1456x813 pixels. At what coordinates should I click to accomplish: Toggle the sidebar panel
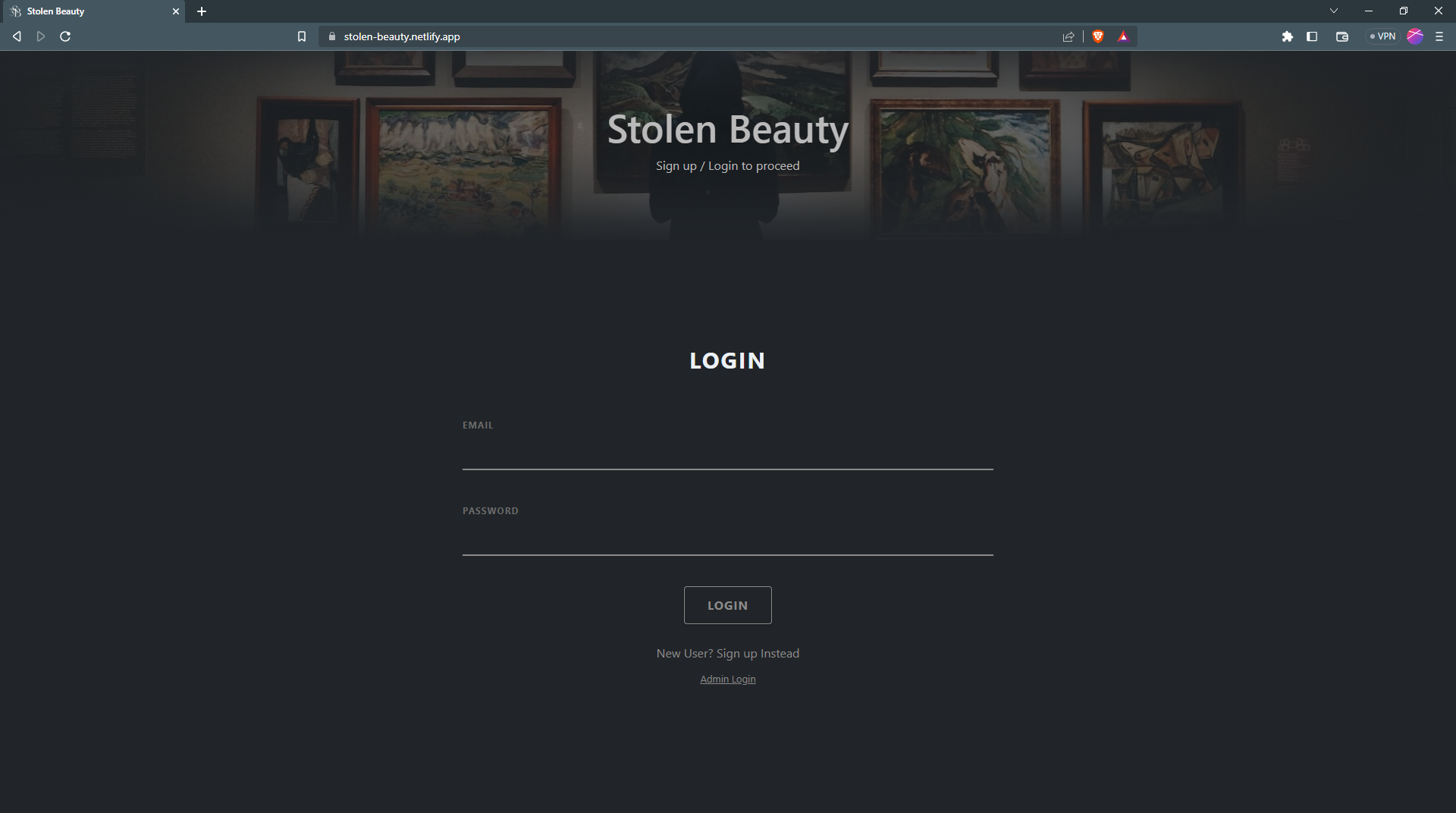click(1312, 36)
